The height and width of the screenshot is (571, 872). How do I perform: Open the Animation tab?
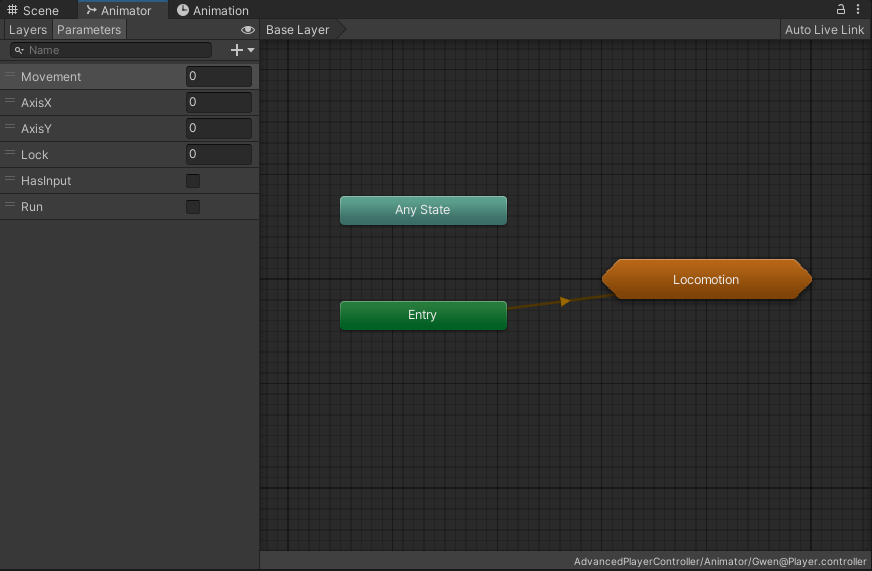click(x=212, y=10)
